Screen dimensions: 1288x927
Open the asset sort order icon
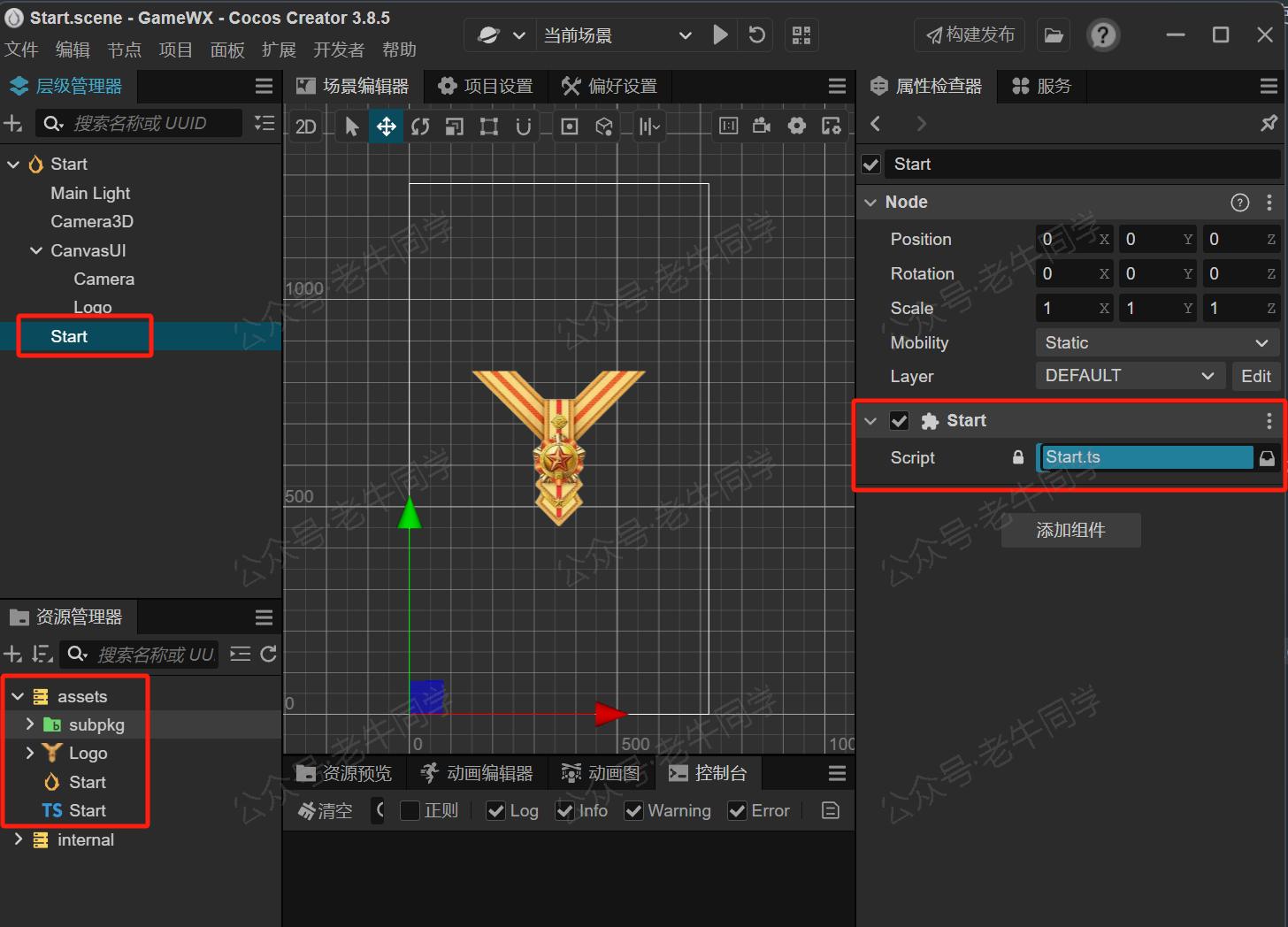pyautogui.click(x=42, y=655)
